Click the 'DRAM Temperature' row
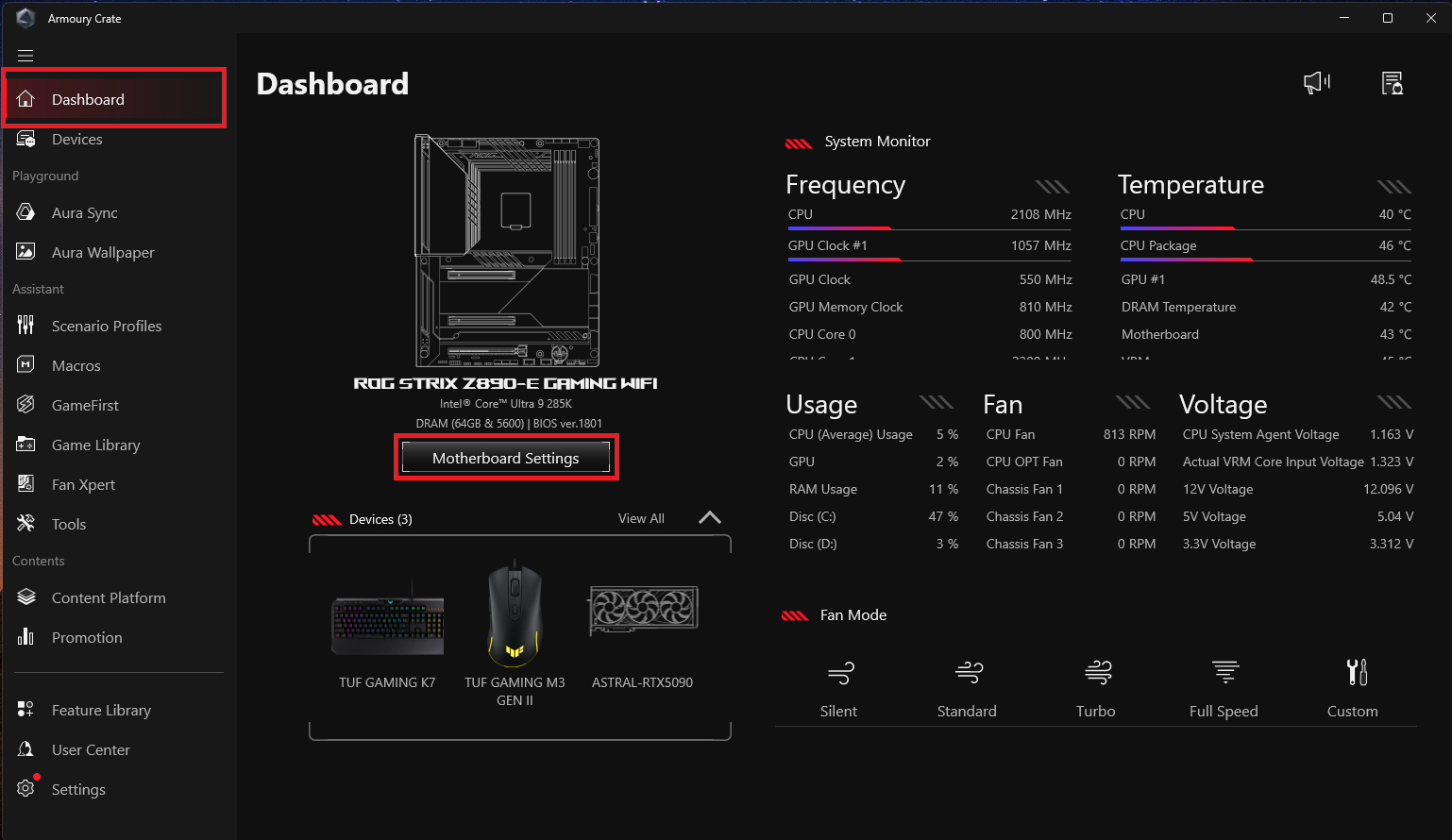This screenshot has height=840, width=1452. (1266, 307)
